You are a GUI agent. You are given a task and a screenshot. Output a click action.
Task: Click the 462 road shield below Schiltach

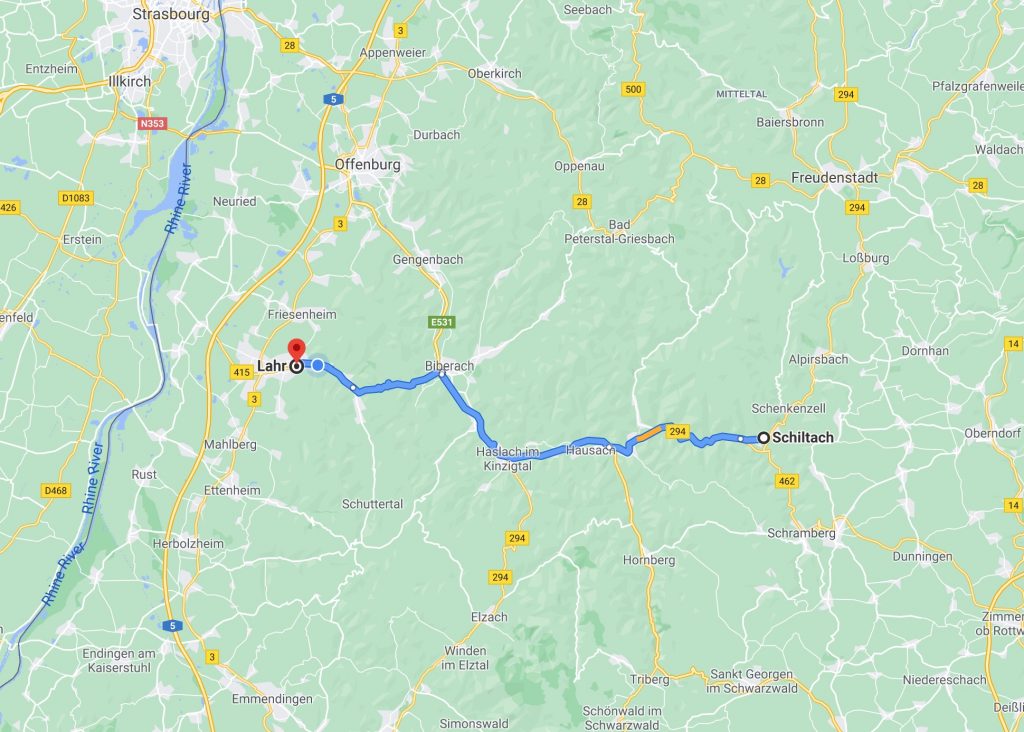(x=787, y=481)
